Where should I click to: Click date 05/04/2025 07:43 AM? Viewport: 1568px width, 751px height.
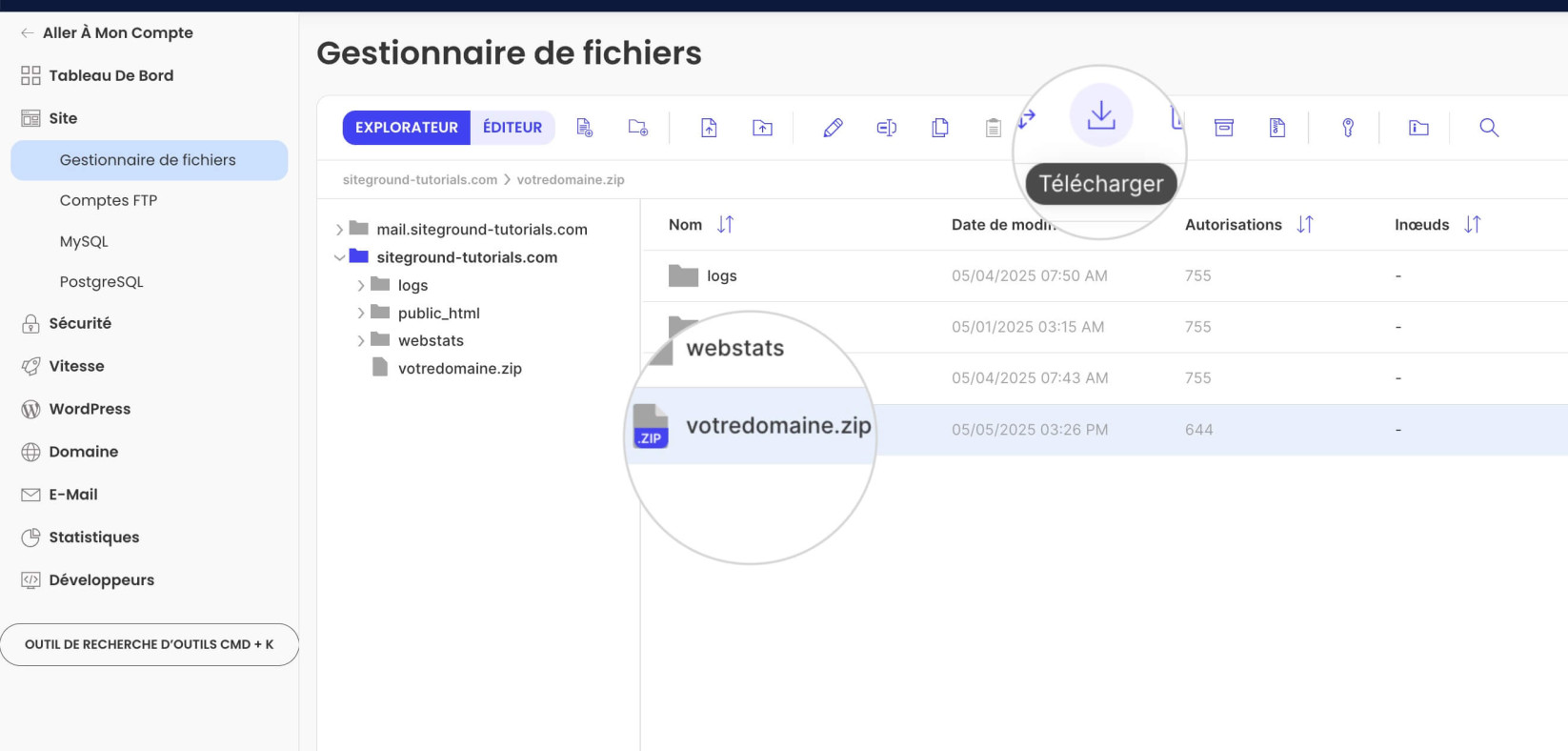tap(1030, 378)
